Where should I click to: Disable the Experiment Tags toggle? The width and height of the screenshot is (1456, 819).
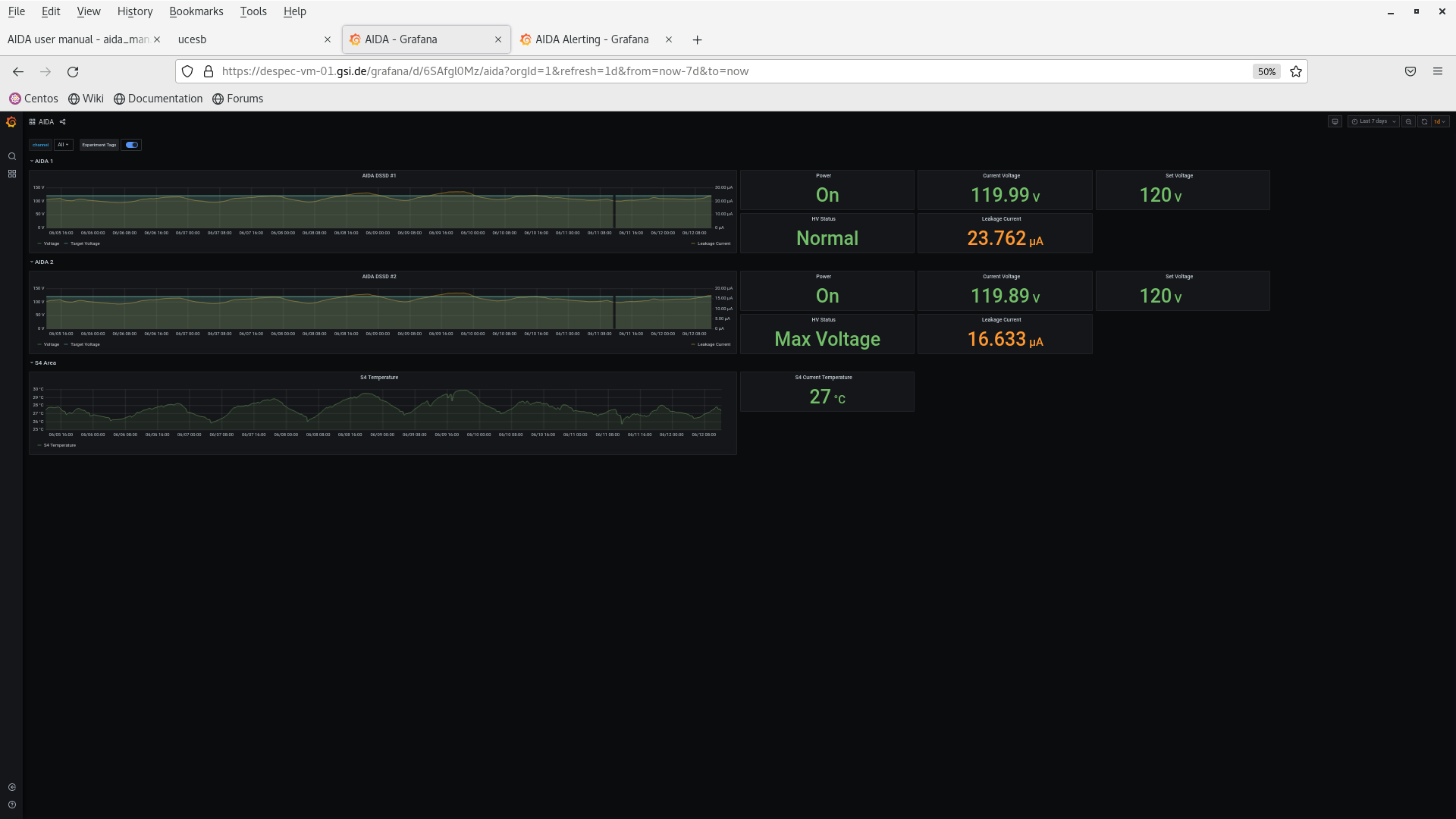(x=131, y=145)
